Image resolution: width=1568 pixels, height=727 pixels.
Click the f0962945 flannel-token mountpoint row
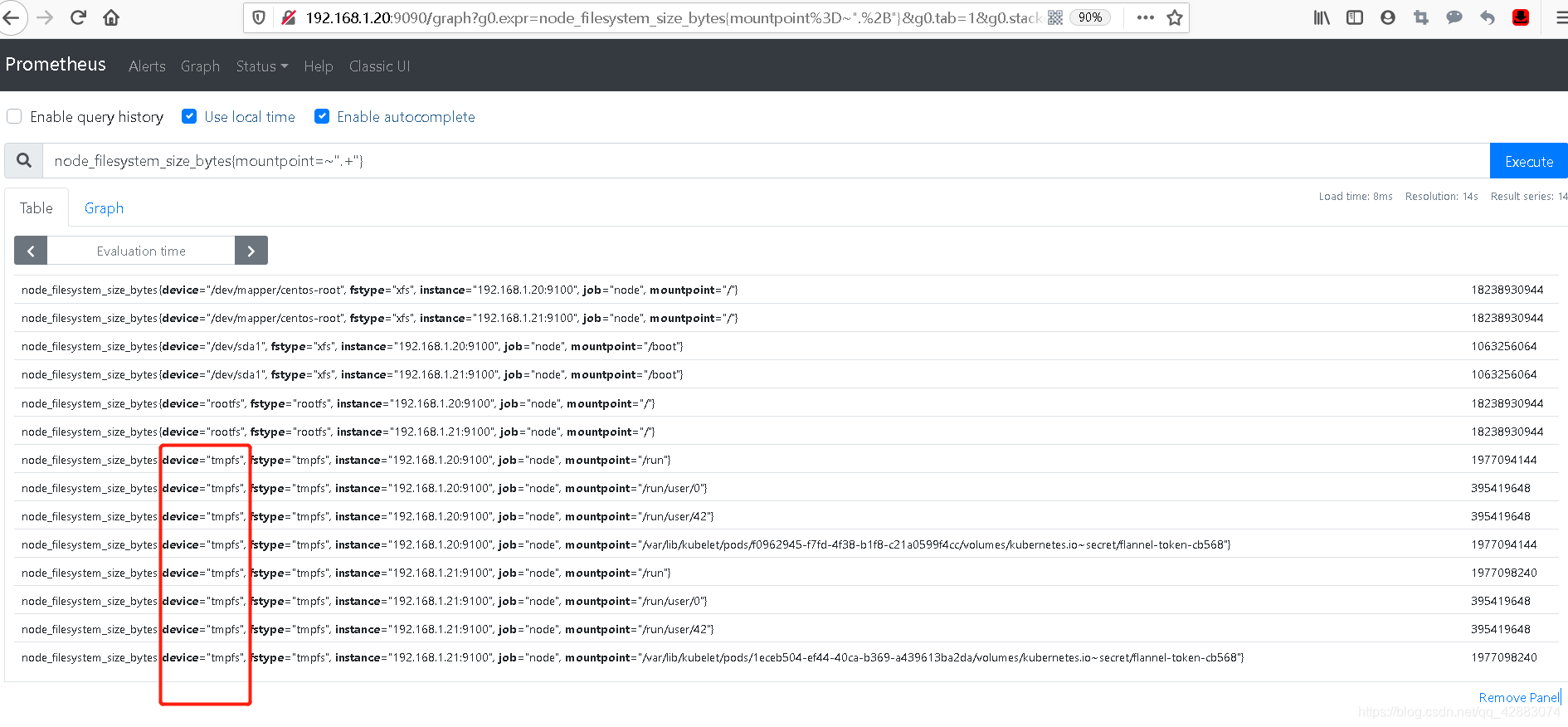click(786, 544)
